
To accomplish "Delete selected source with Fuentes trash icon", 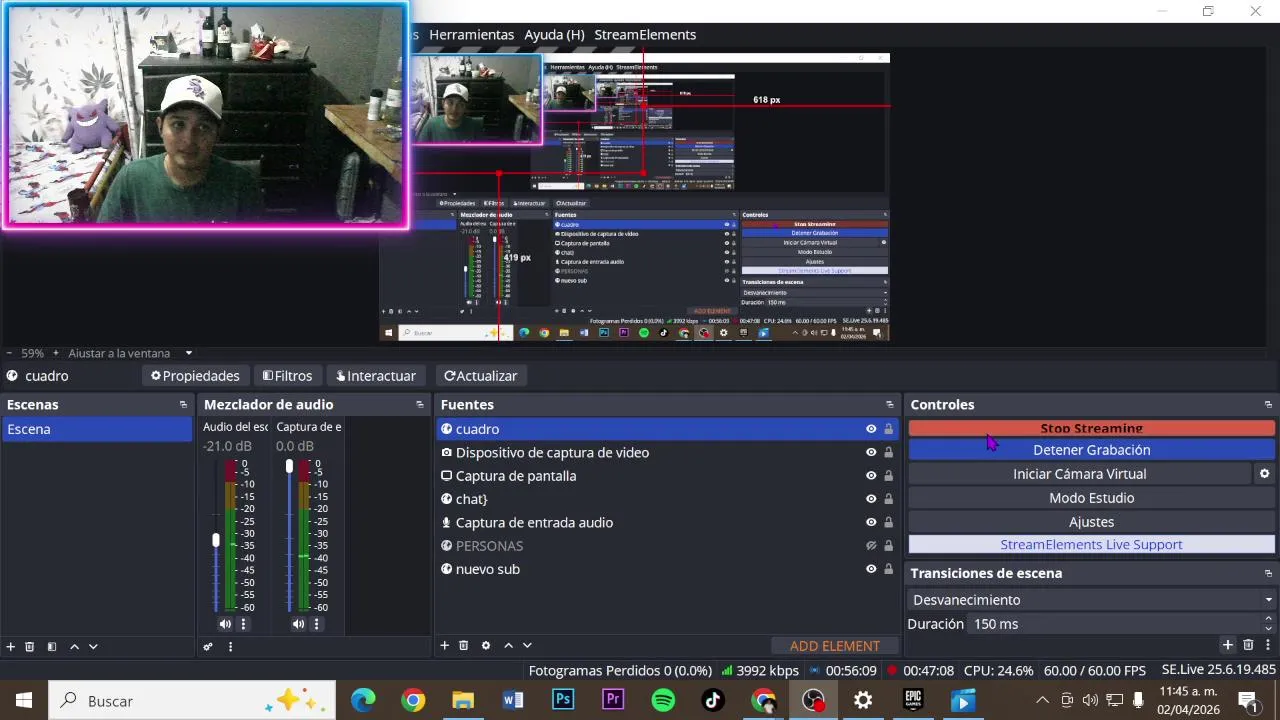I will pos(464,646).
